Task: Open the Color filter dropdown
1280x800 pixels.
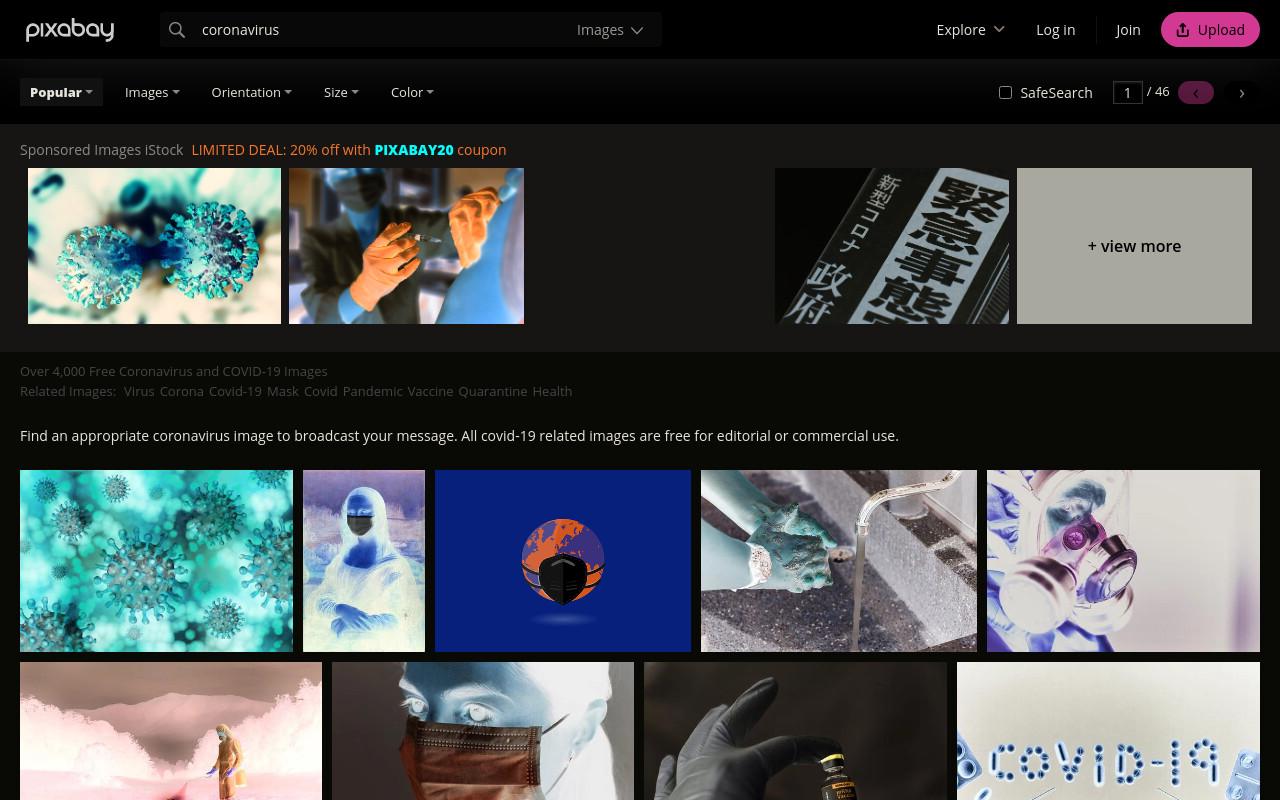Action: [412, 92]
